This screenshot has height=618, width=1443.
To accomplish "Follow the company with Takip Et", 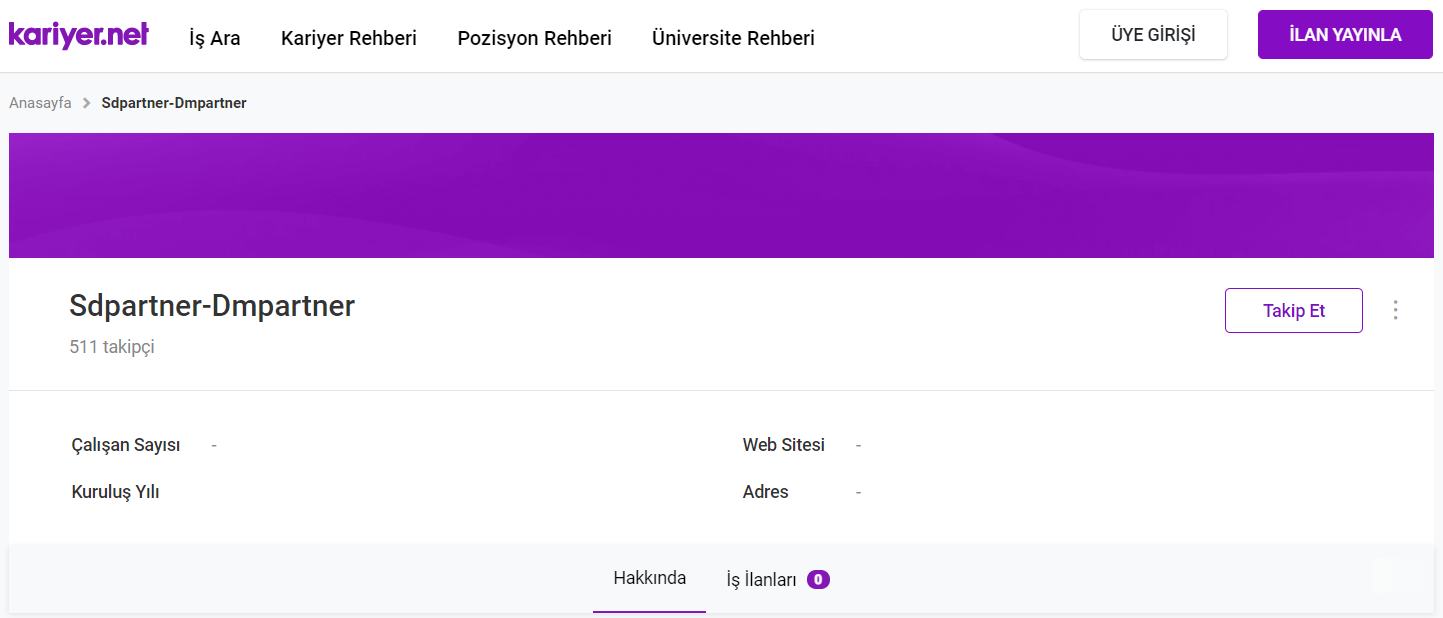I will [x=1293, y=310].
